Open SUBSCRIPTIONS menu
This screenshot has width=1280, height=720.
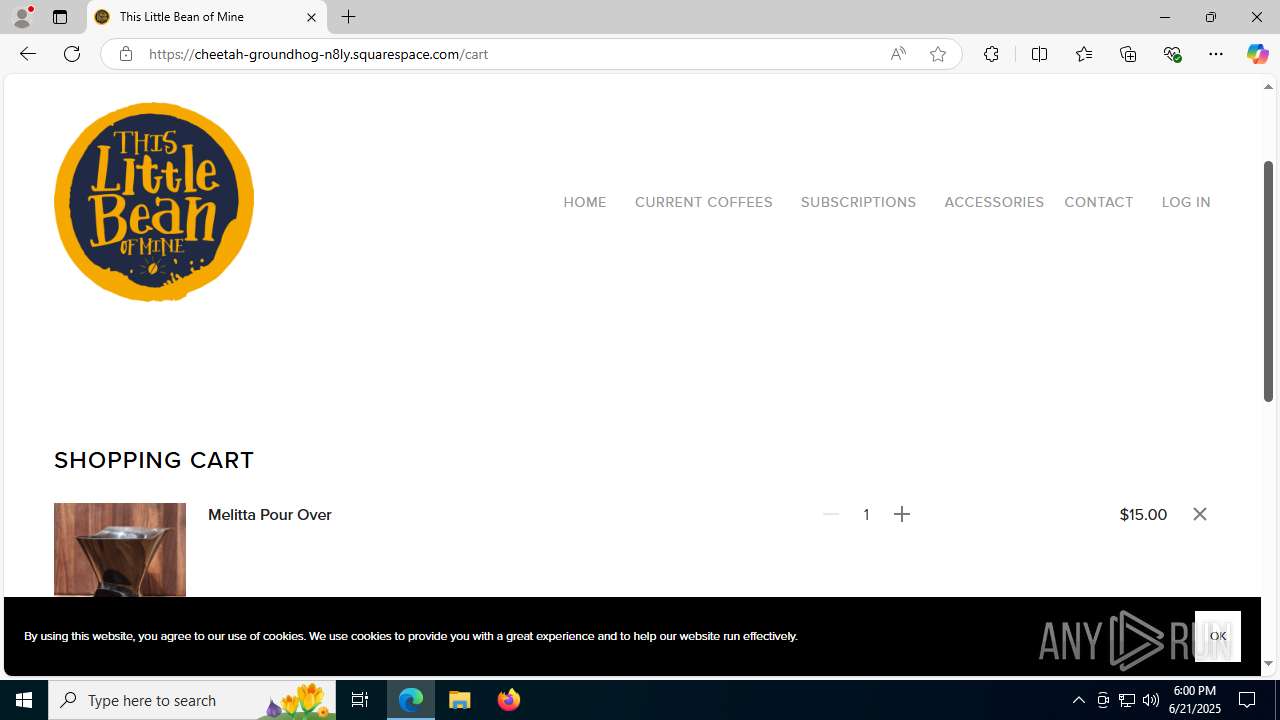[x=858, y=202]
